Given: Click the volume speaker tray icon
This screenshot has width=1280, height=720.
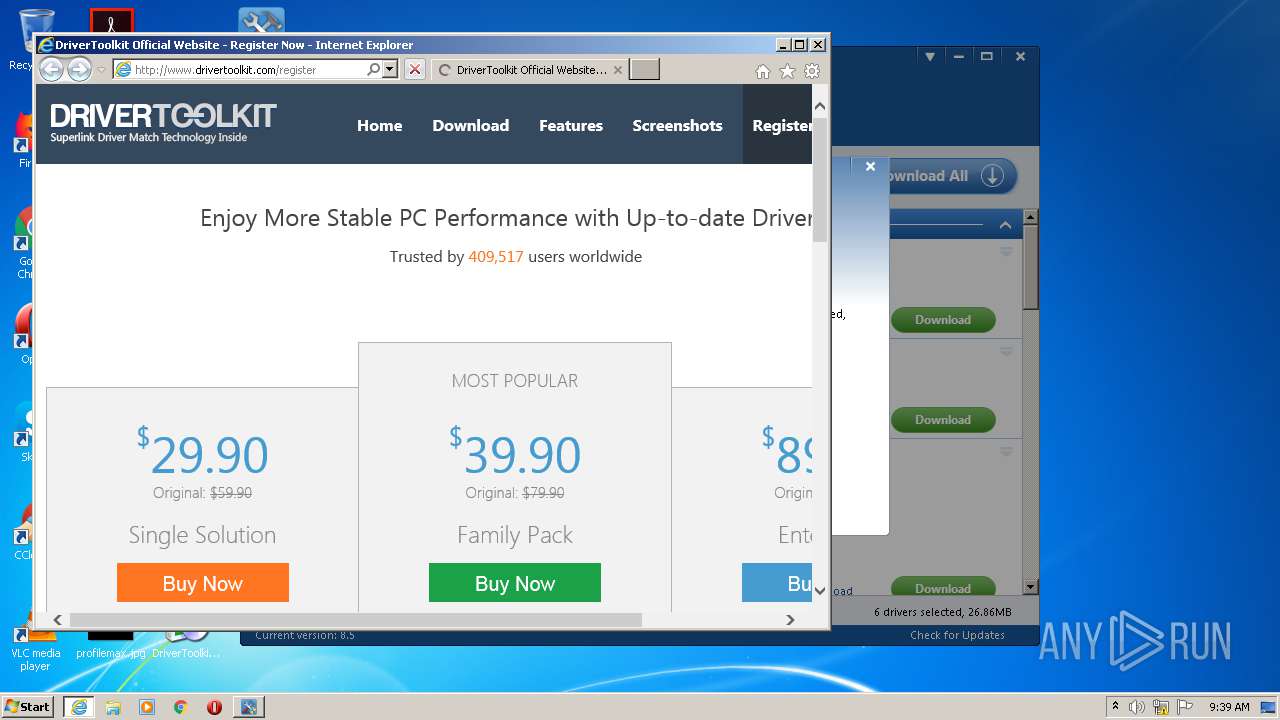Looking at the screenshot, I should (1137, 707).
